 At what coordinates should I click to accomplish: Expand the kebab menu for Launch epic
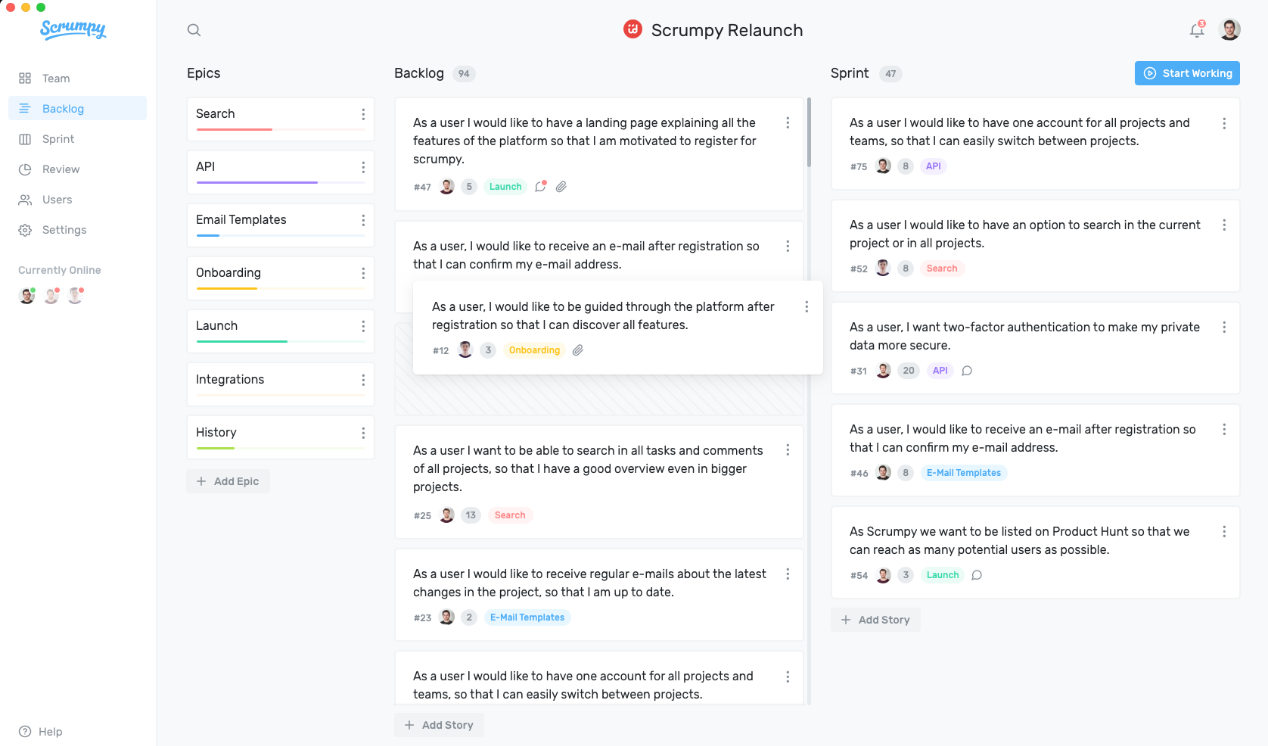coord(363,326)
